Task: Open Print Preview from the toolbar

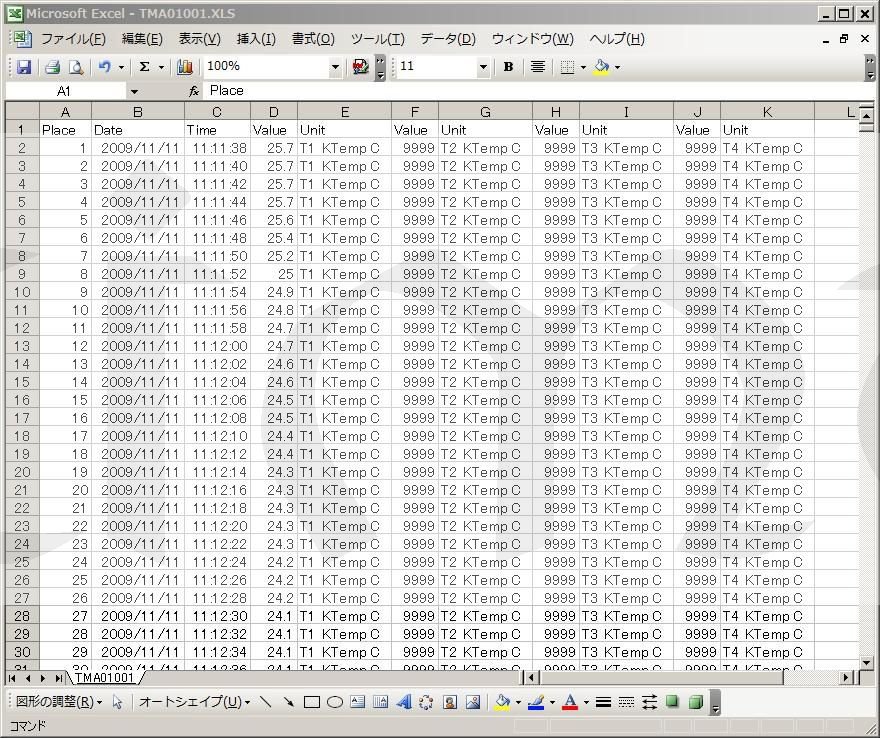Action: tap(76, 67)
